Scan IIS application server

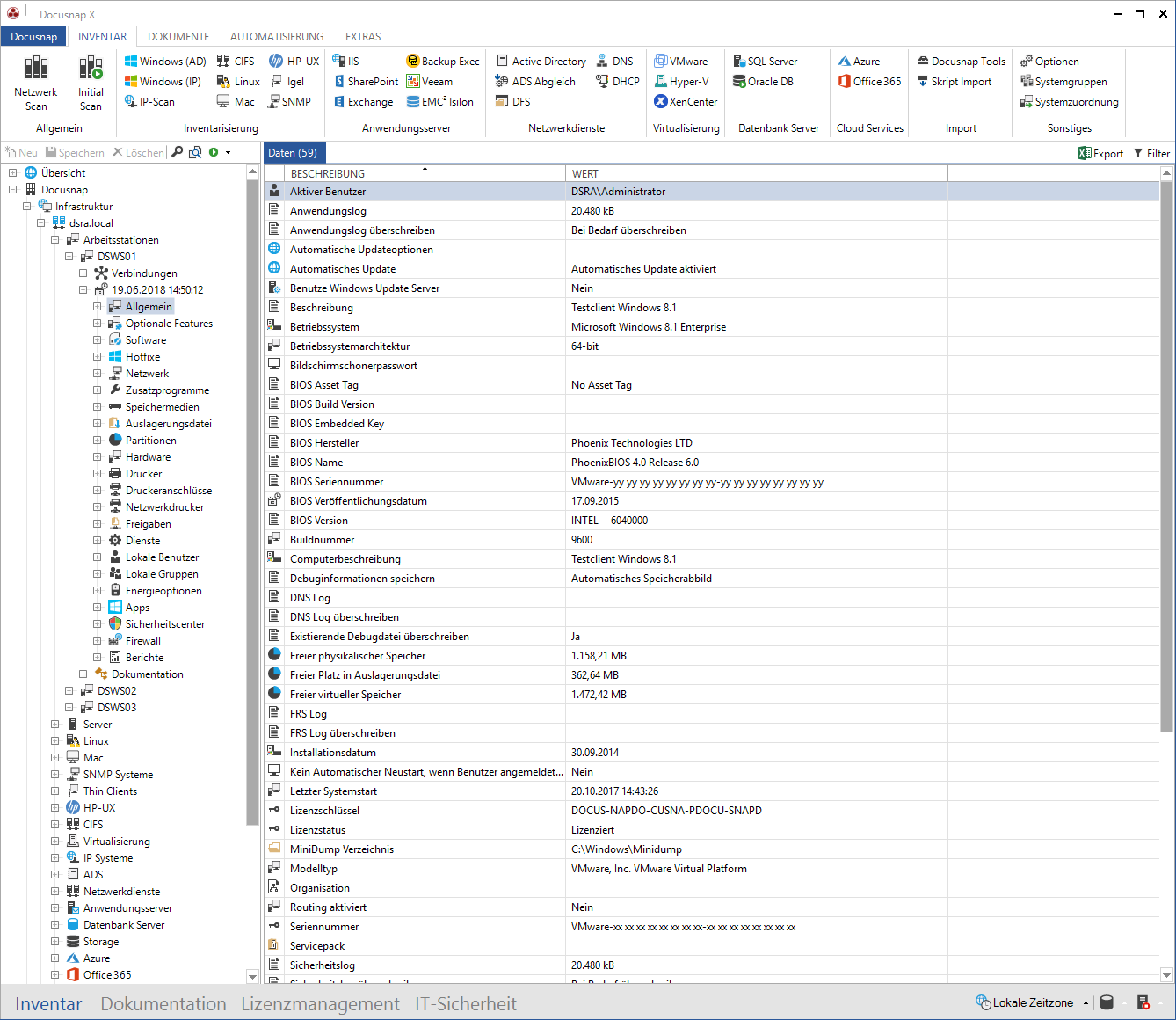345,61
